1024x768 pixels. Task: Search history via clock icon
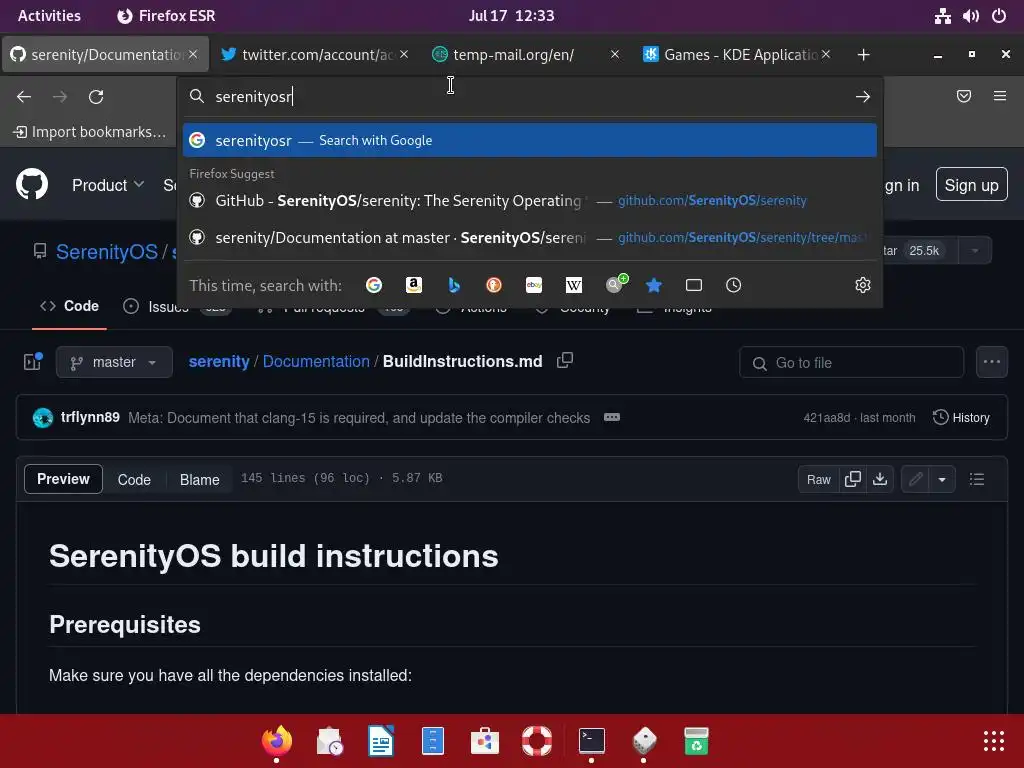[x=733, y=285]
